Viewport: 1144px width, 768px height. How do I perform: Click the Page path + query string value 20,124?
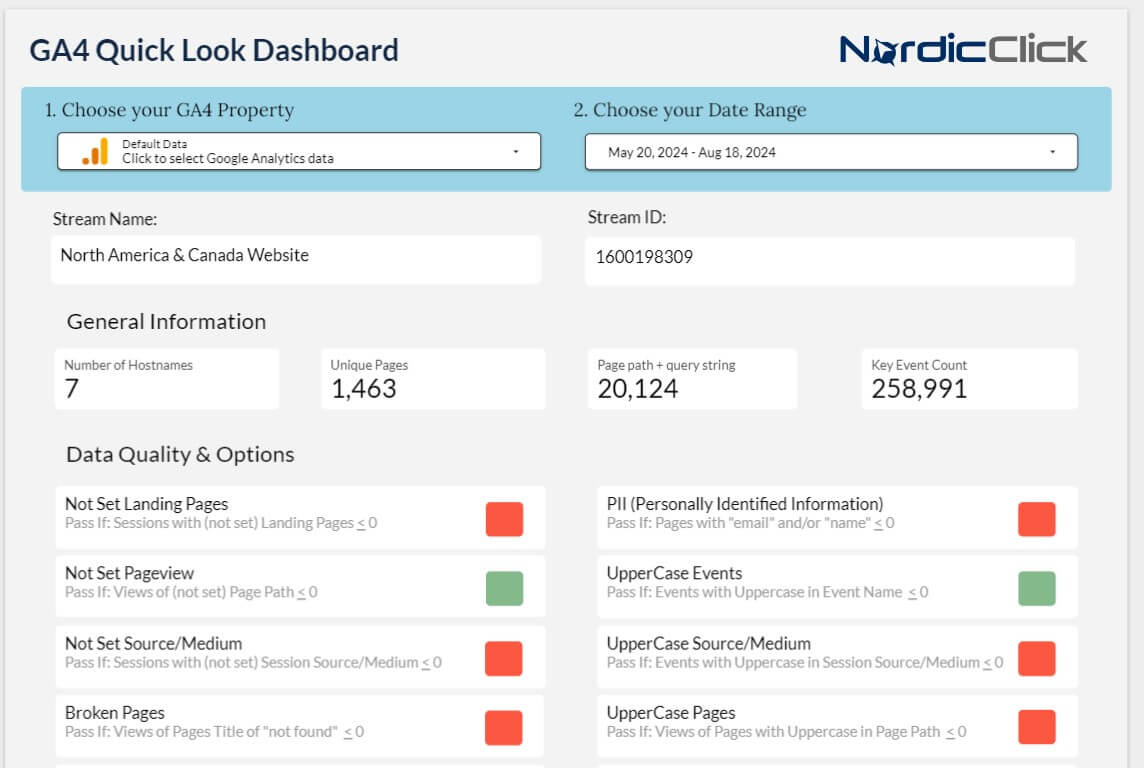coord(638,389)
